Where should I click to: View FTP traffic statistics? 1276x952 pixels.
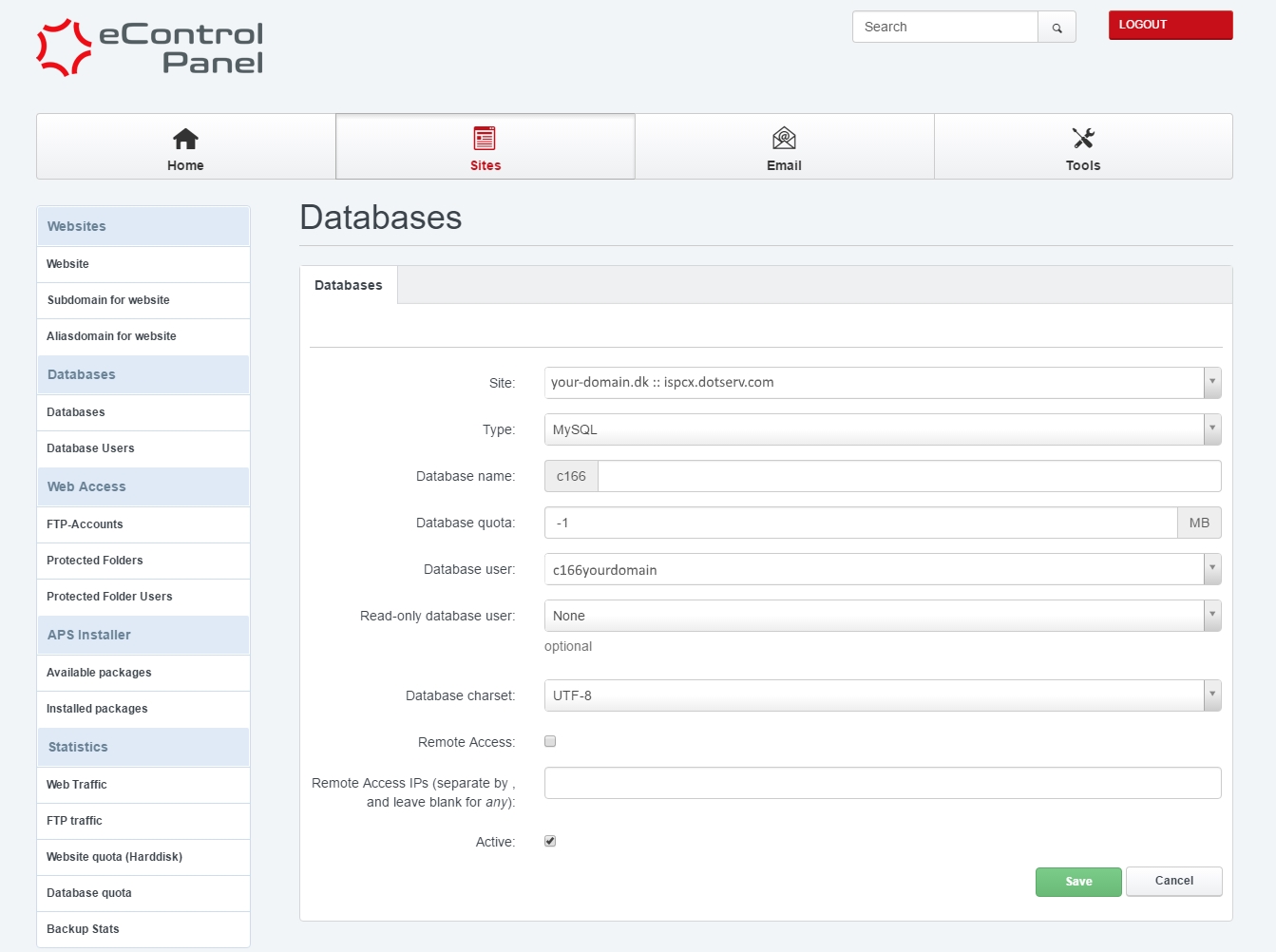(x=143, y=821)
